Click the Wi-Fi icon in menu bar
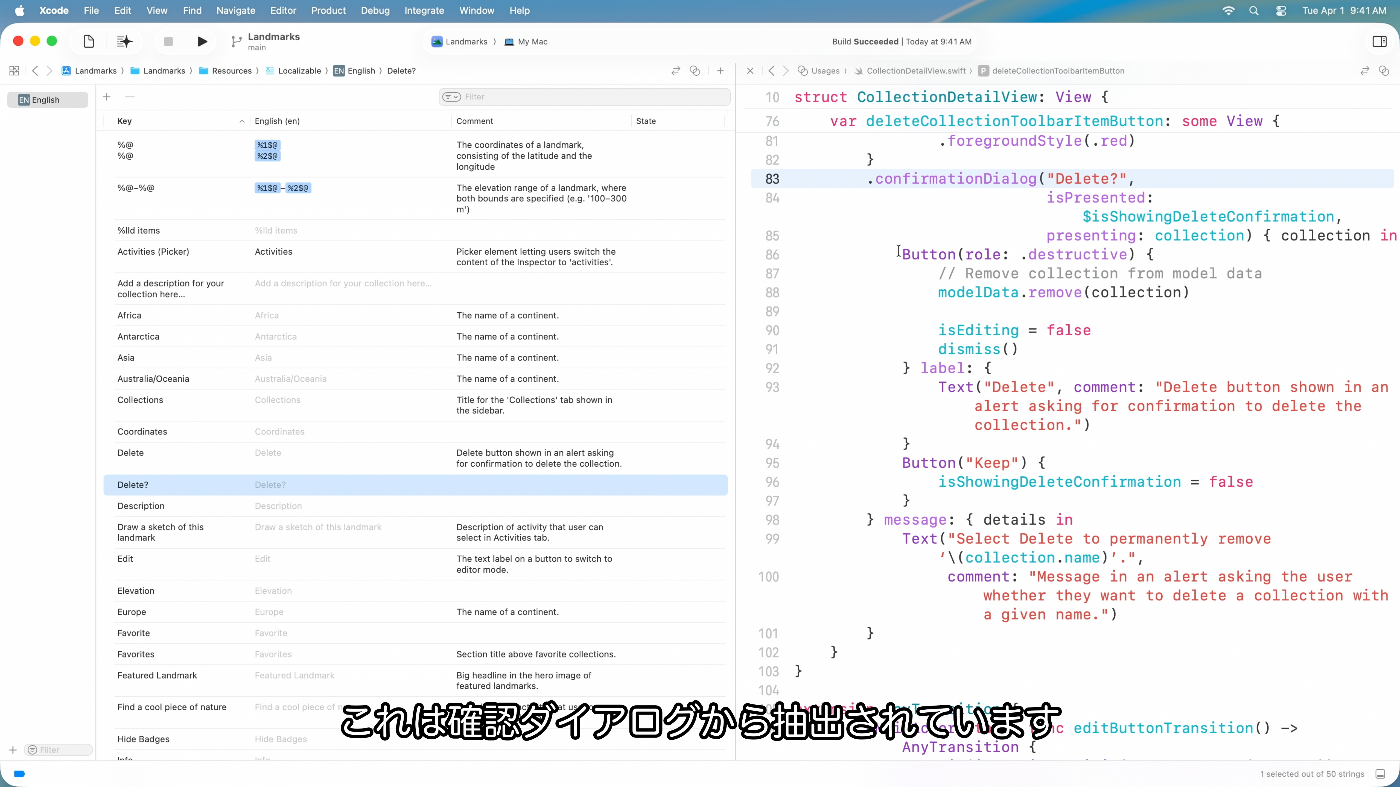The image size is (1400, 787). click(1228, 10)
